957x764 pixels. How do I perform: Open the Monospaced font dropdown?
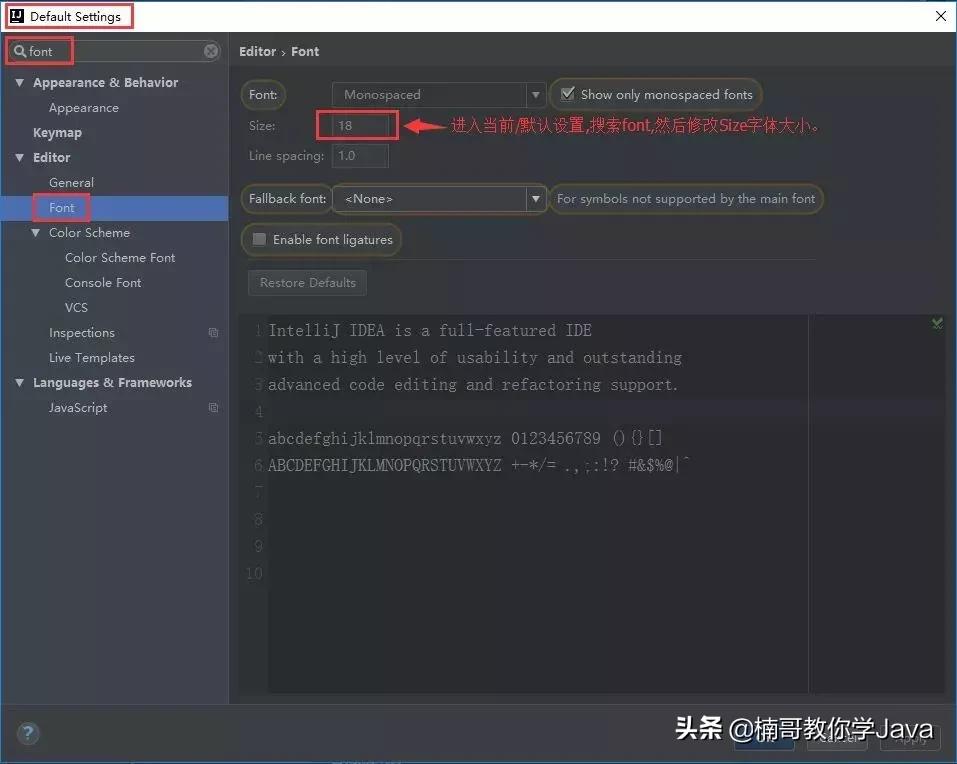pos(536,94)
